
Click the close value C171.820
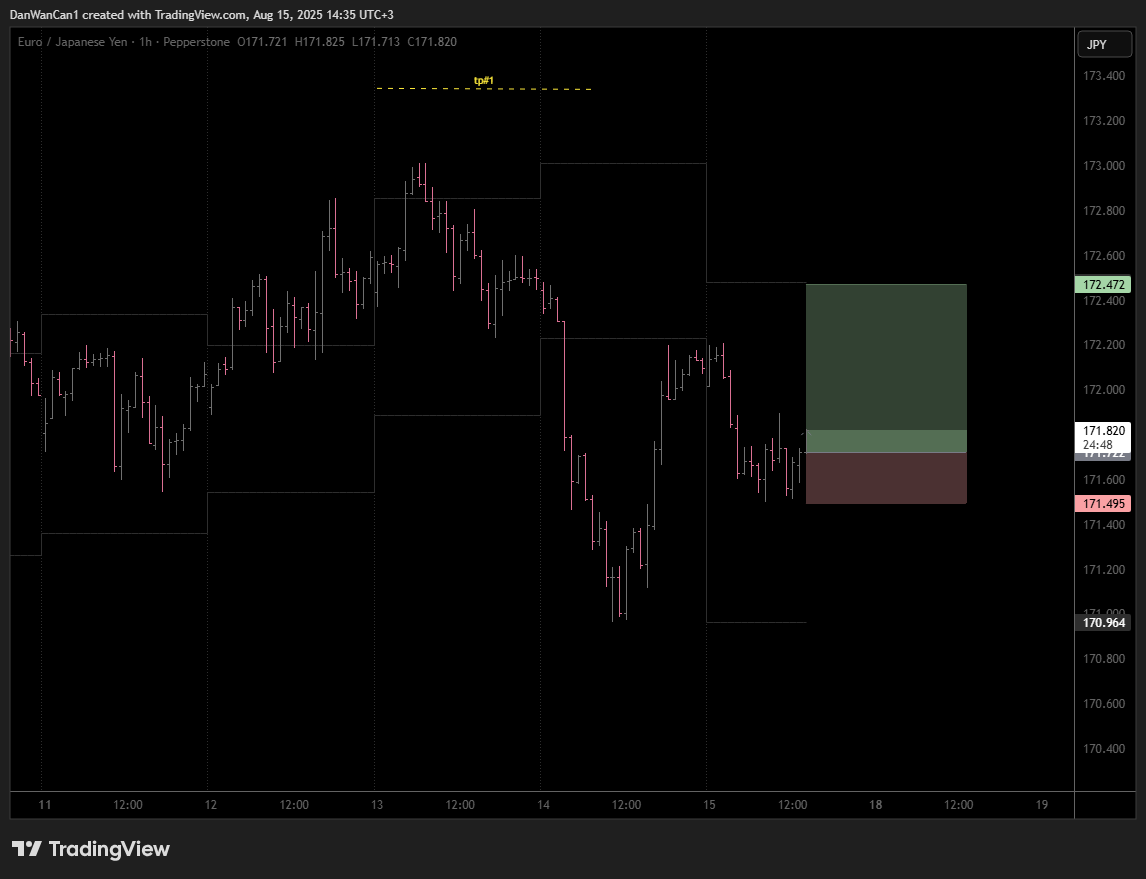[432, 42]
